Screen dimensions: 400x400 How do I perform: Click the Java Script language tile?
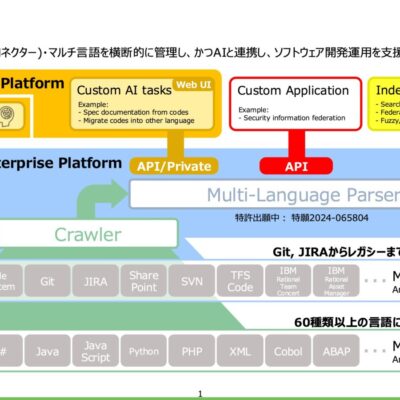(x=96, y=351)
